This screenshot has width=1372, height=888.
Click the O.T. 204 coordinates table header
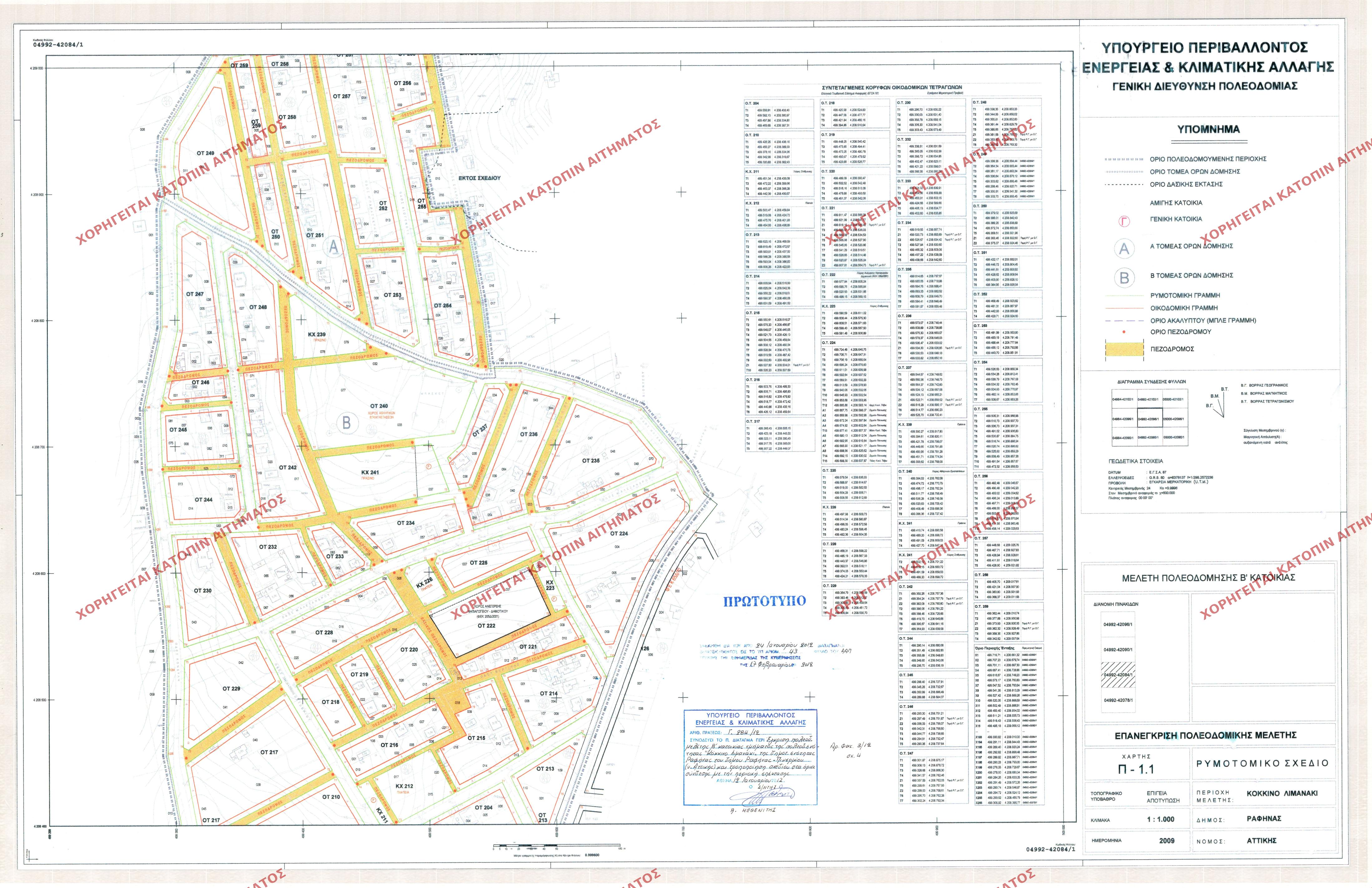(x=752, y=103)
